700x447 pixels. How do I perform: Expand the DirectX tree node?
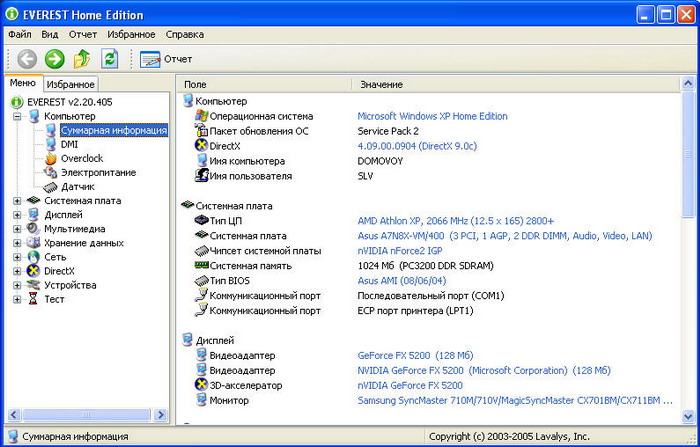17,271
